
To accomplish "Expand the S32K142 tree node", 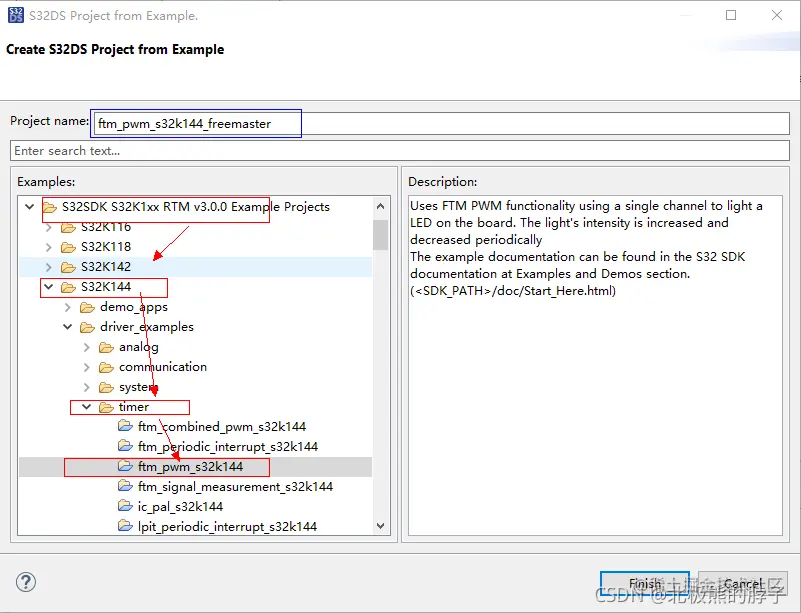I will [x=49, y=267].
